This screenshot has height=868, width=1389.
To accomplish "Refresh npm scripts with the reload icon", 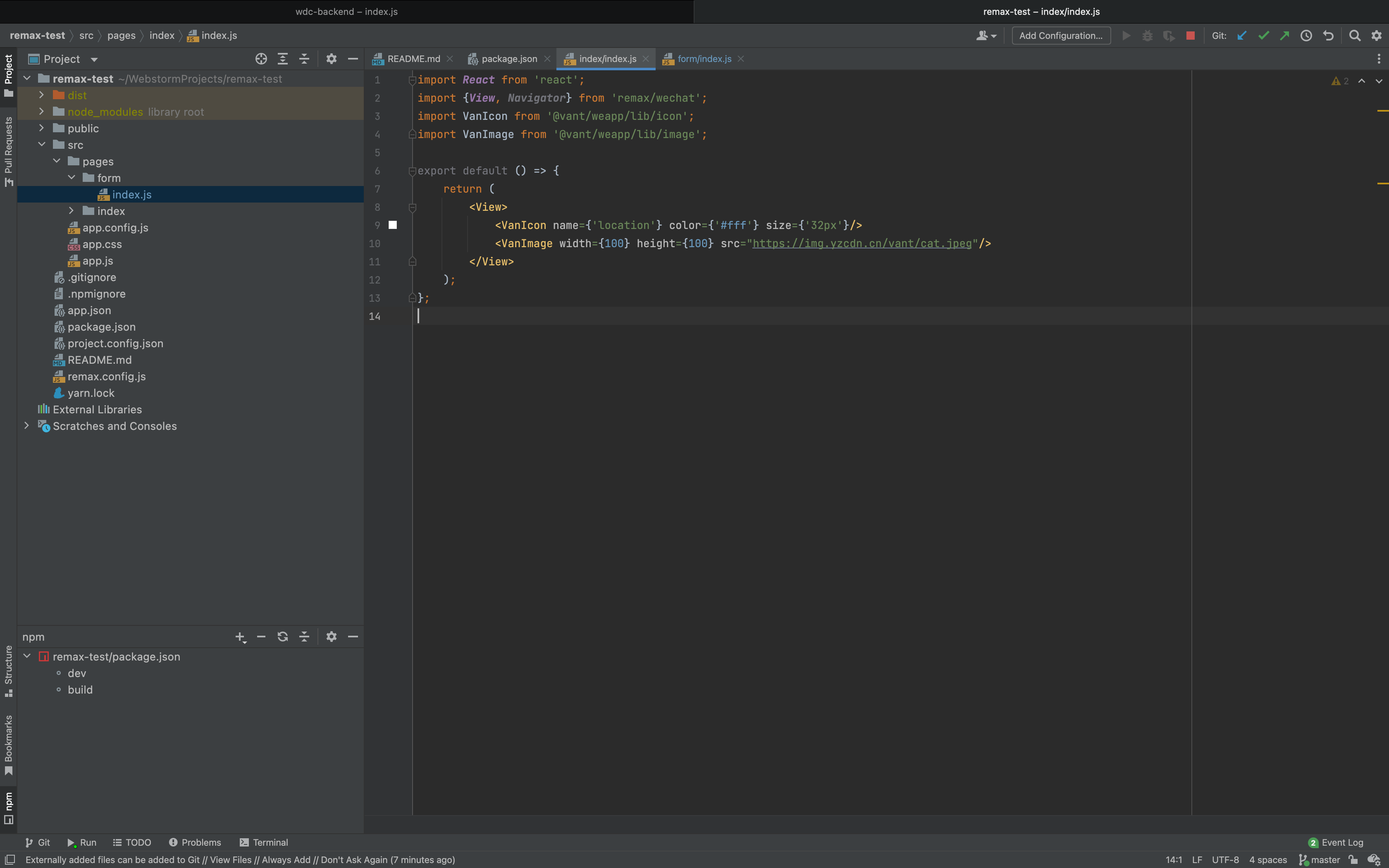I will click(x=283, y=637).
